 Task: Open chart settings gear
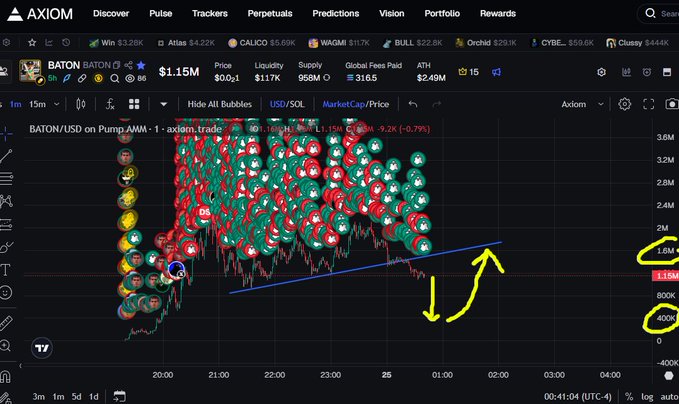tap(624, 104)
